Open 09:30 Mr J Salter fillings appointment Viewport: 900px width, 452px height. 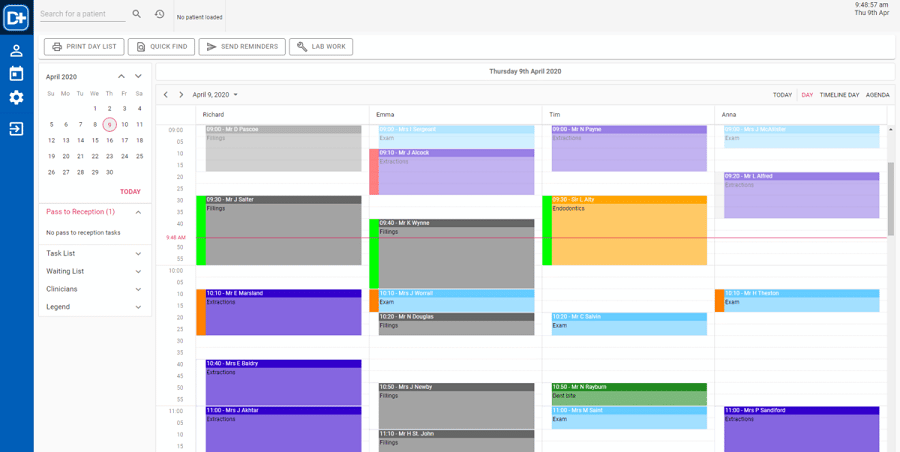click(x=284, y=230)
